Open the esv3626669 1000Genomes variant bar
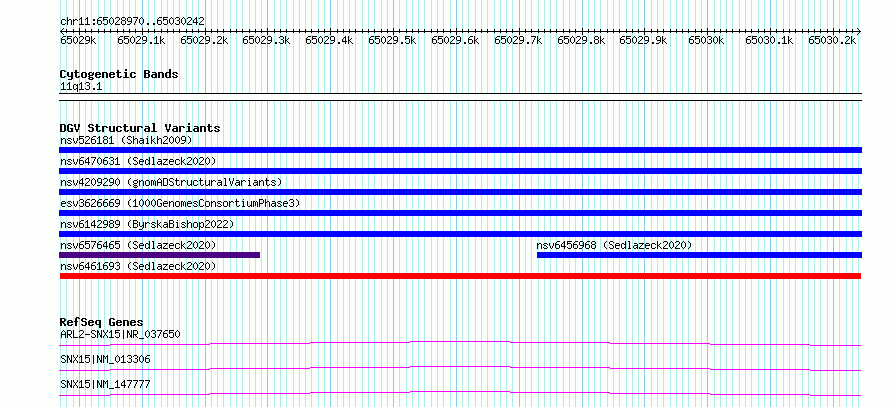890x407 pixels. pos(460,213)
